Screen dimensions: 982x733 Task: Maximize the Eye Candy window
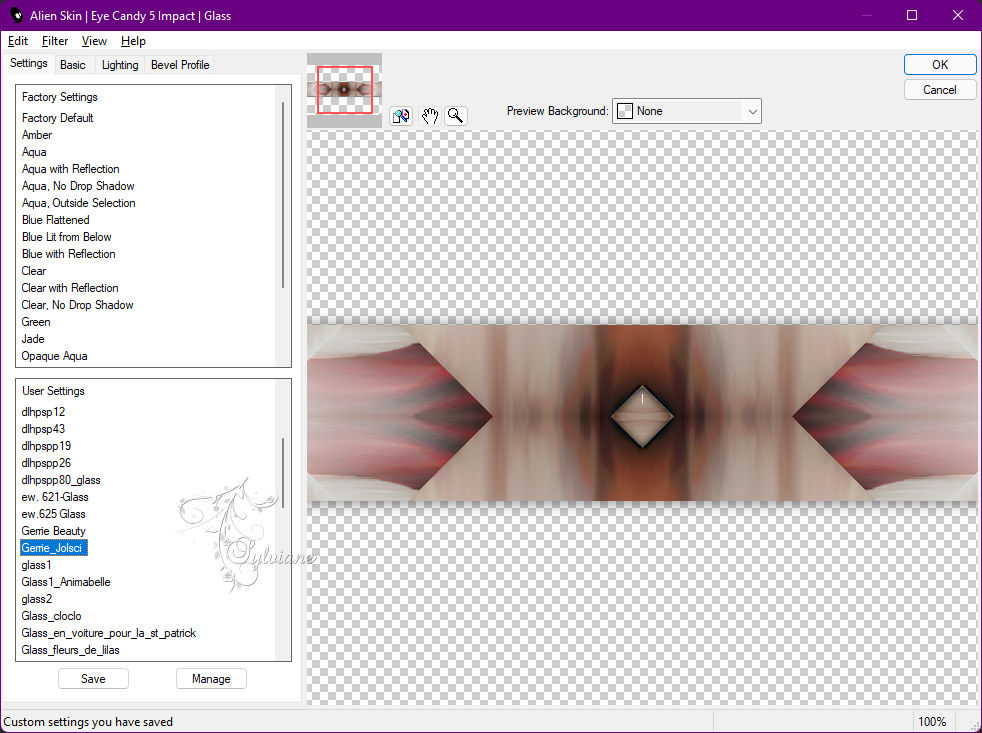pyautogui.click(x=912, y=15)
